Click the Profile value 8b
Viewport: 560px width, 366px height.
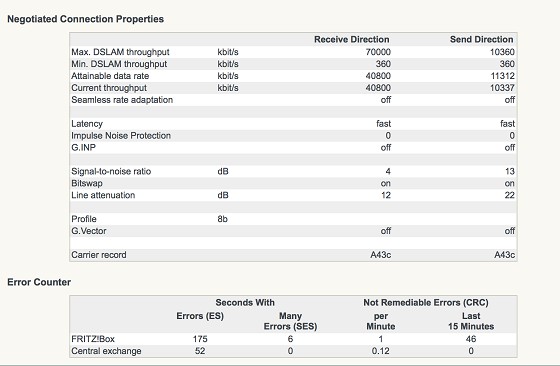pyautogui.click(x=222, y=219)
